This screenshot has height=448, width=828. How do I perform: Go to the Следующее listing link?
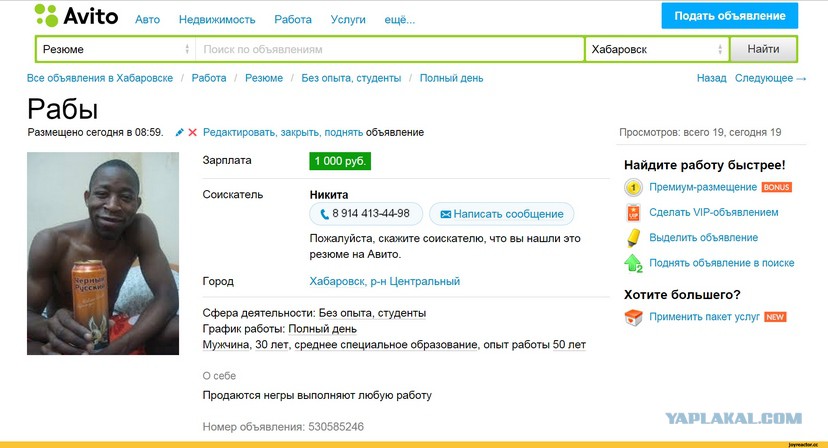(x=770, y=78)
